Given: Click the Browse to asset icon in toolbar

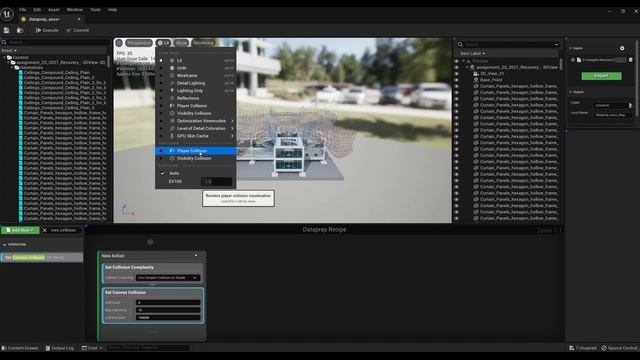Looking at the screenshot, I should pyautogui.click(x=20, y=30).
